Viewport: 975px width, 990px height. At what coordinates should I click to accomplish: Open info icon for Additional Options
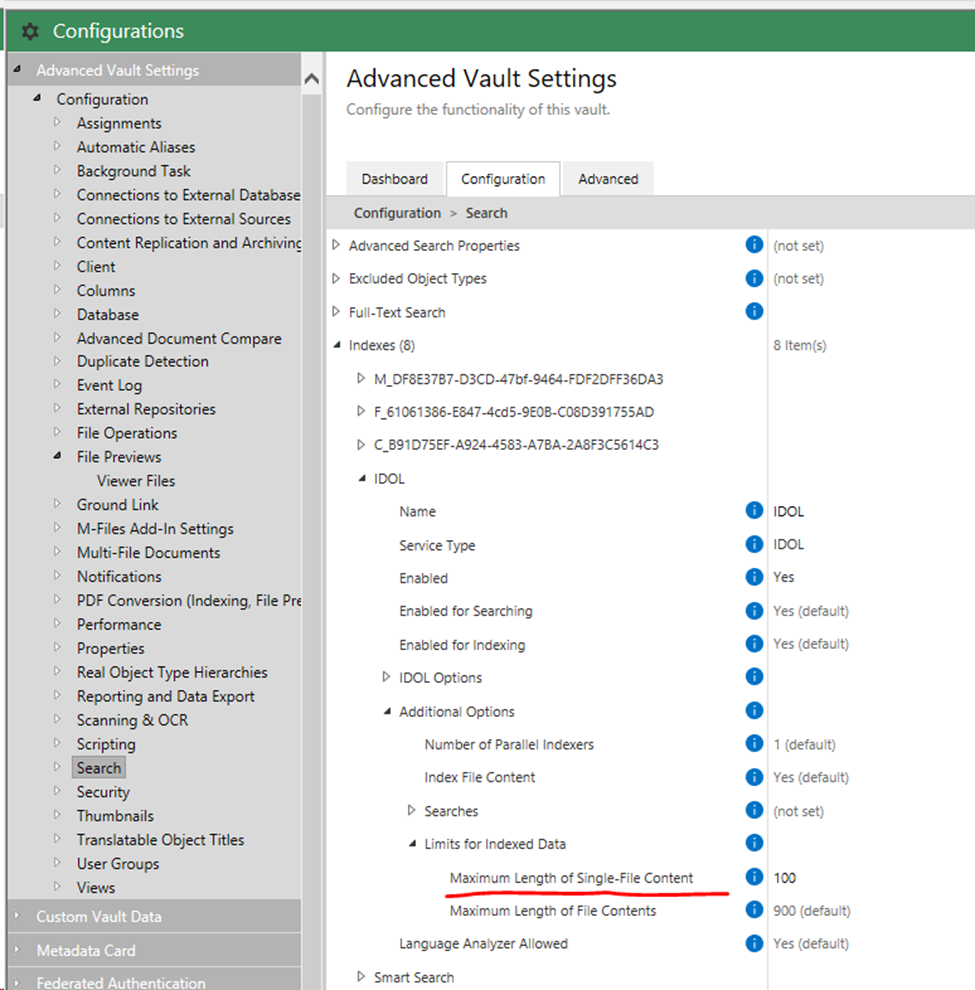point(754,710)
